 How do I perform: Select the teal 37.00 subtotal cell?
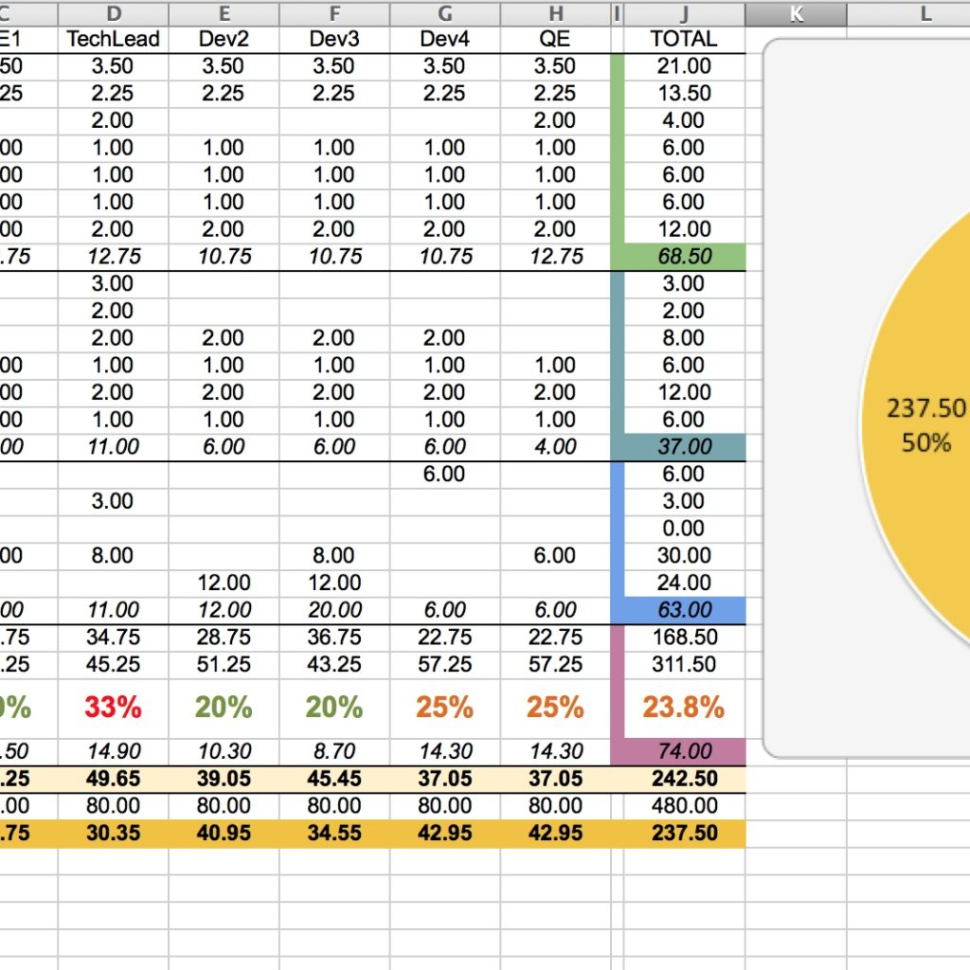(x=685, y=446)
